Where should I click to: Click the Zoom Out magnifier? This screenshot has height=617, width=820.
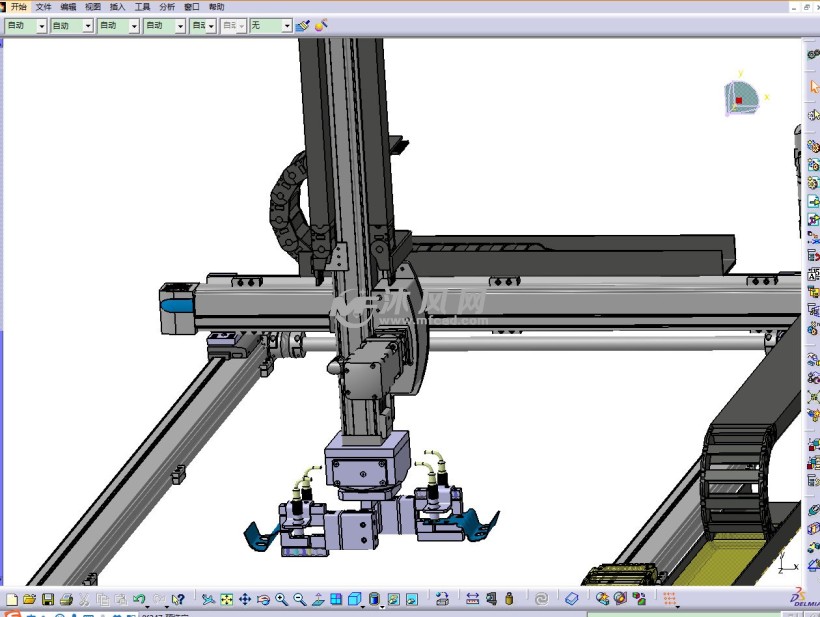pyautogui.click(x=300, y=599)
